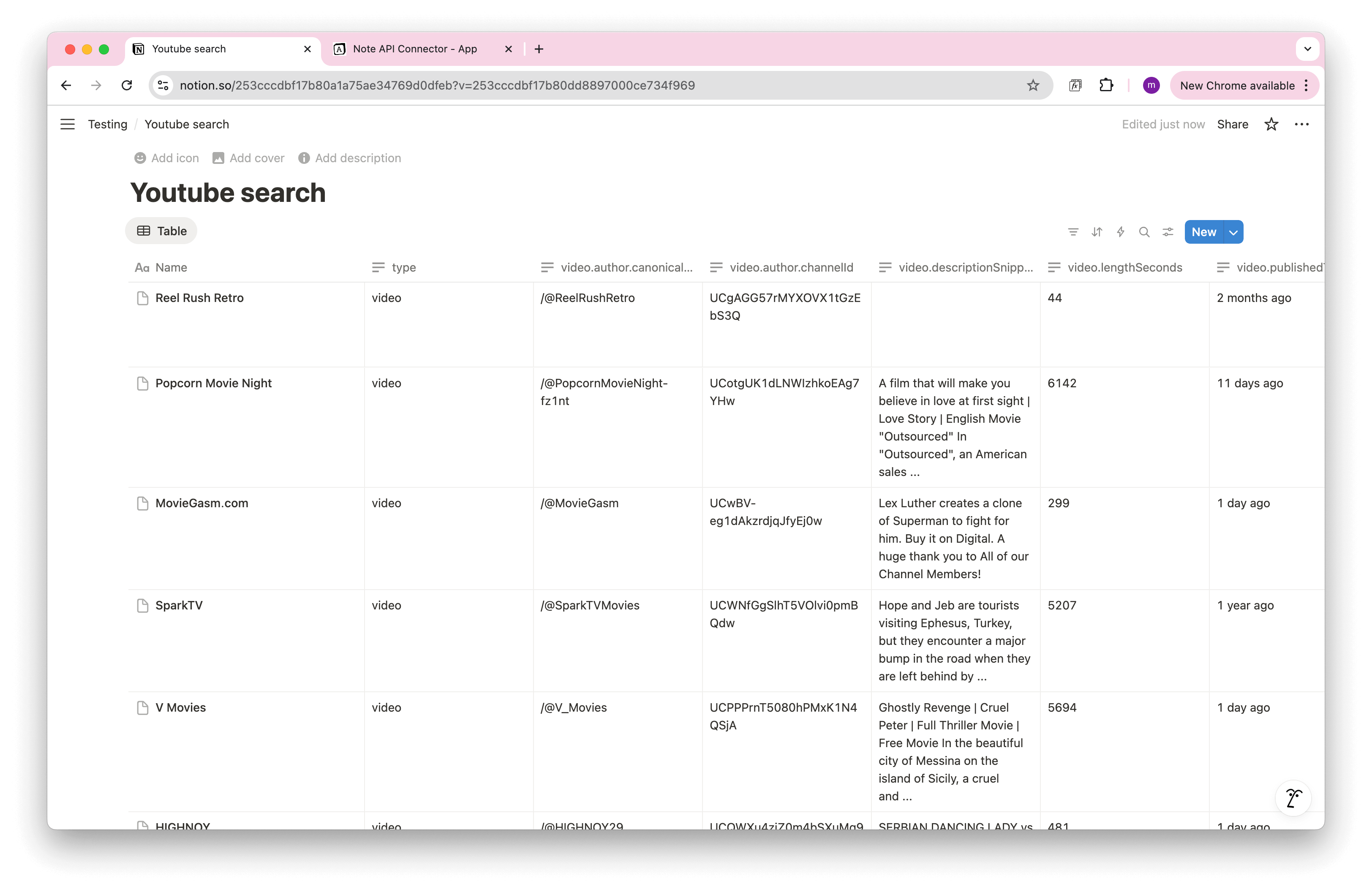Expand the Chrome tab search dropdown
Screen dimensions: 1372x892
(1307, 49)
